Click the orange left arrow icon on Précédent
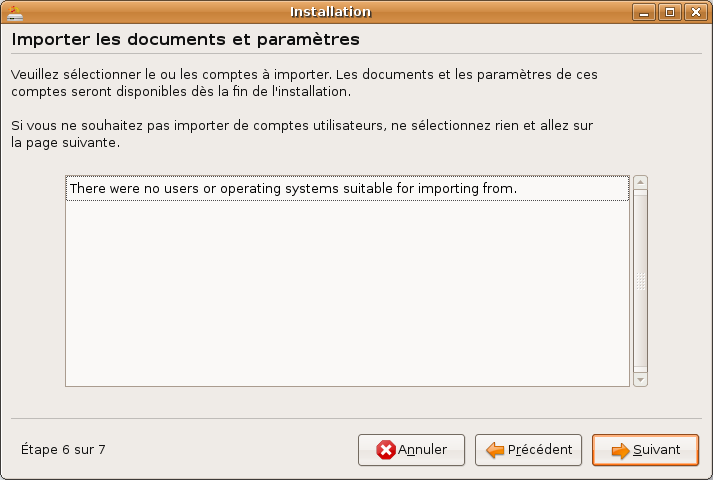 [495, 450]
